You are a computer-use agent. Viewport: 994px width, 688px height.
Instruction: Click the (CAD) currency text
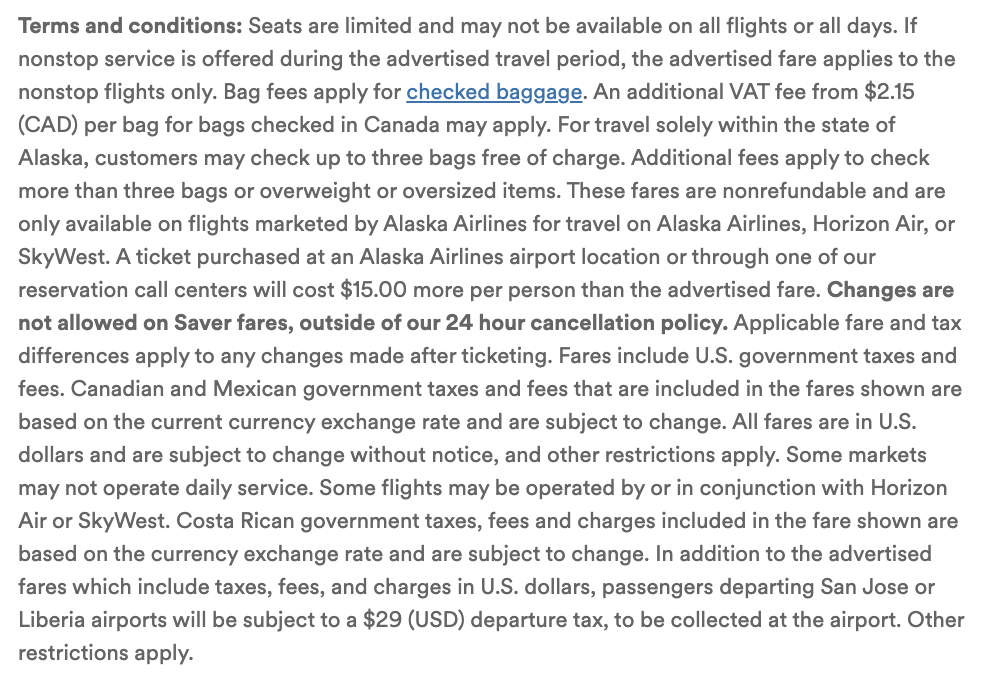[48, 125]
